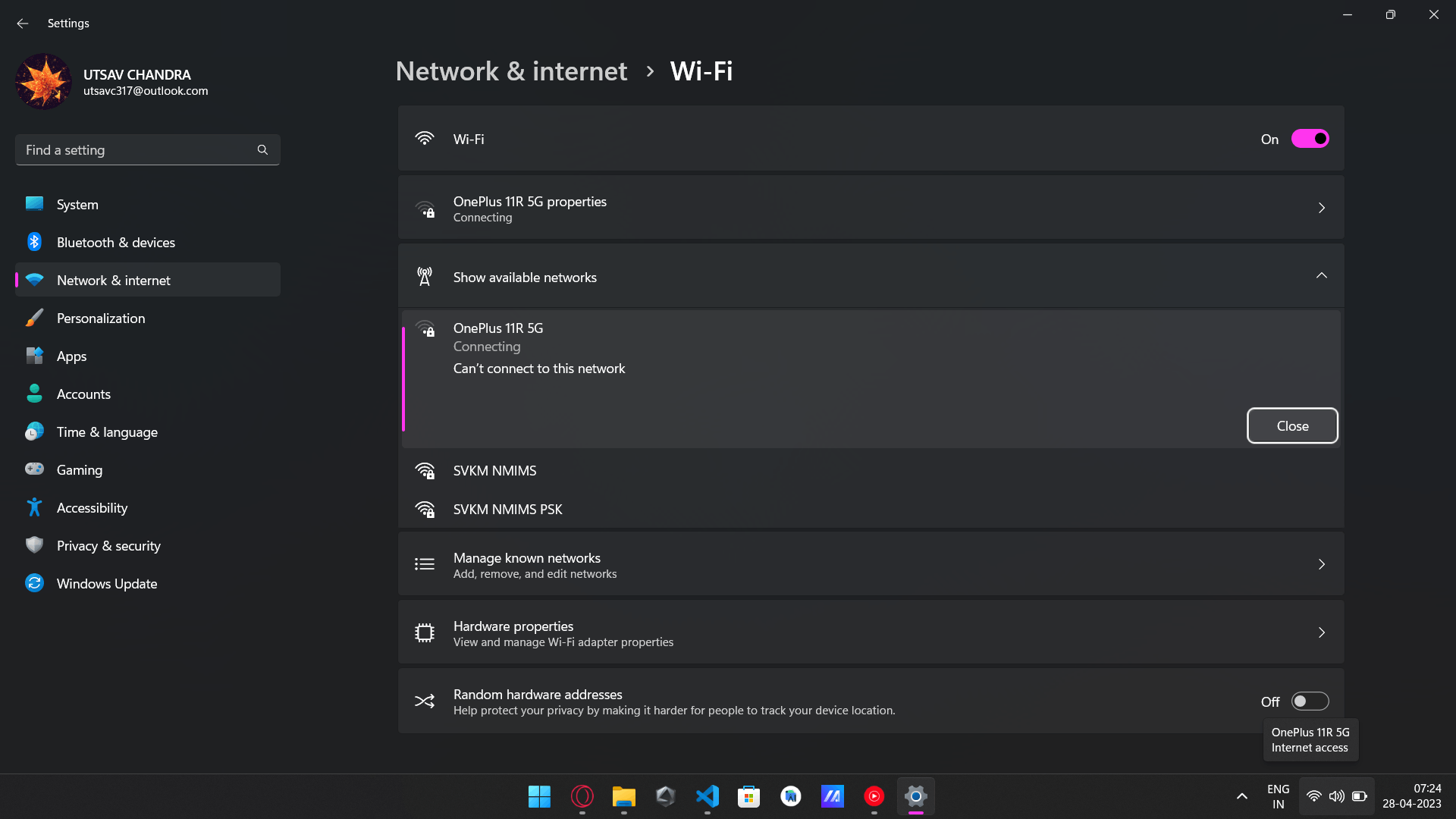The height and width of the screenshot is (819, 1456).
Task: Open OnePlus 11R 5G properties chevron
Action: [1321, 208]
